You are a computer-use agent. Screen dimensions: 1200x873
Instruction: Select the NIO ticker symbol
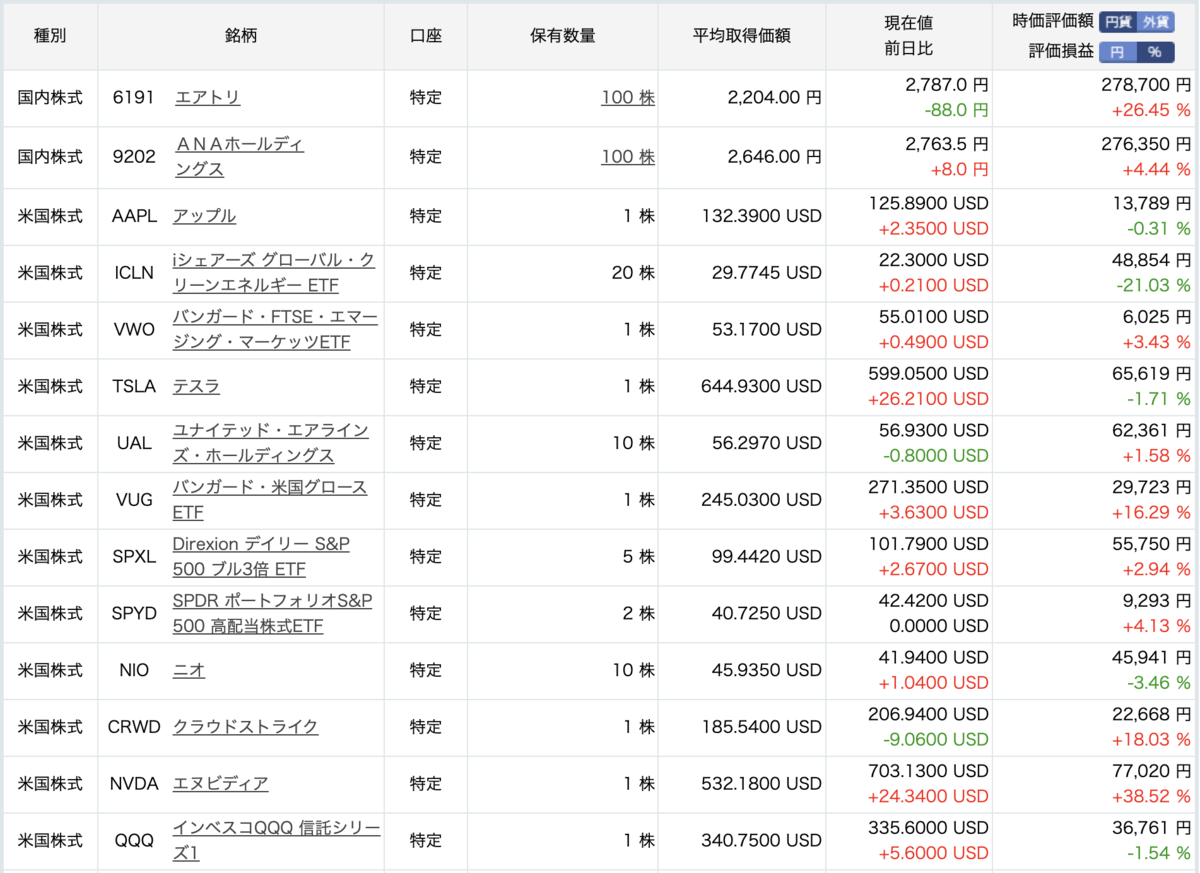click(134, 670)
